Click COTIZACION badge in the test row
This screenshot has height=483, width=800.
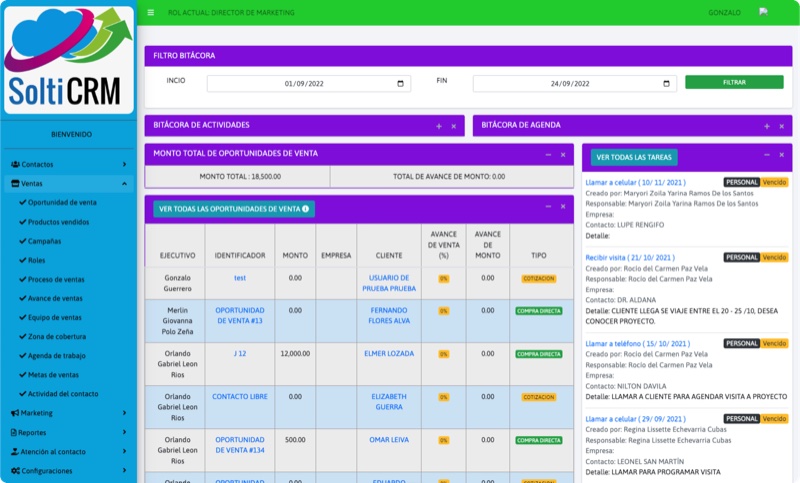(x=539, y=278)
